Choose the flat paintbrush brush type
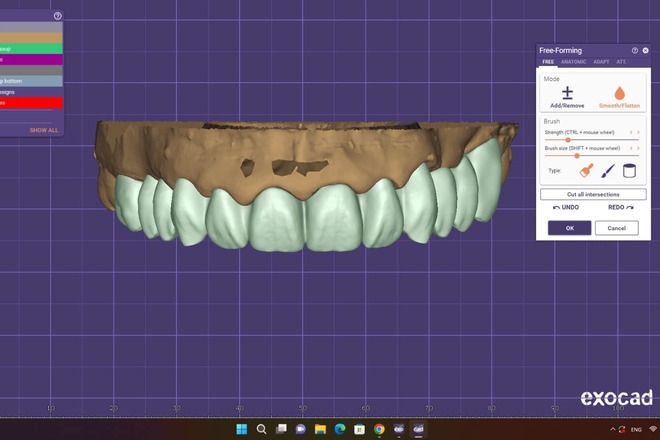 click(586, 171)
